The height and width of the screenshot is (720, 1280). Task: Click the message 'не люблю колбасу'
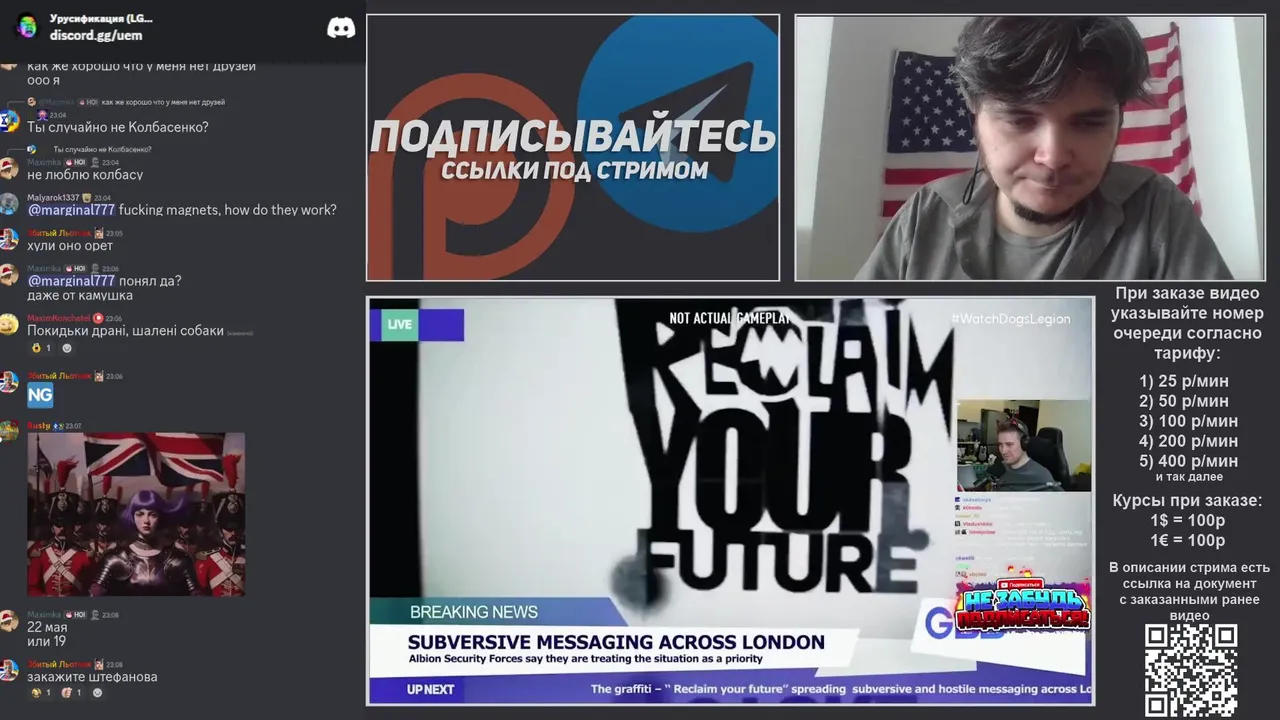pos(85,175)
